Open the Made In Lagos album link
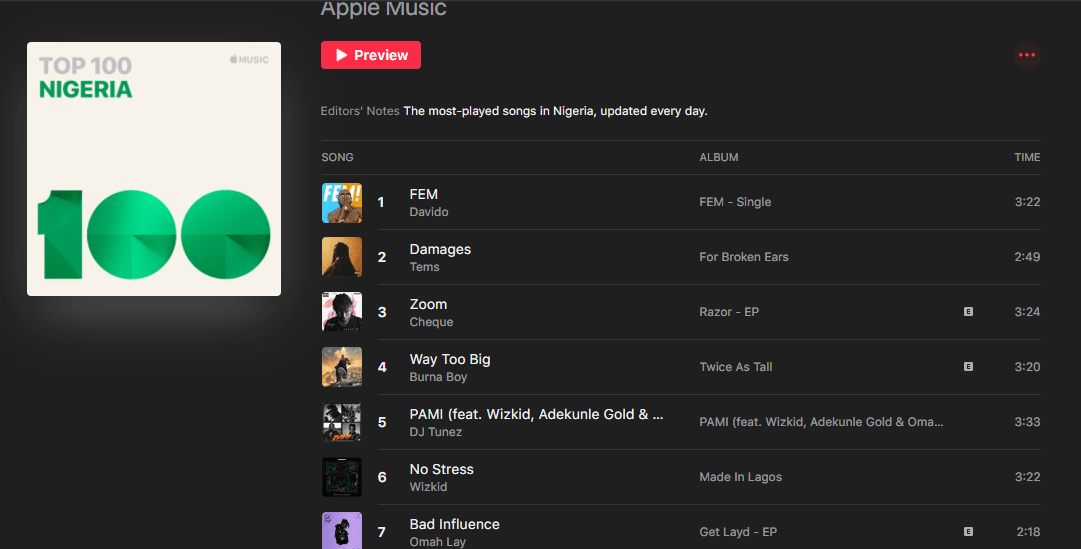This screenshot has width=1081, height=549. [x=740, y=477]
